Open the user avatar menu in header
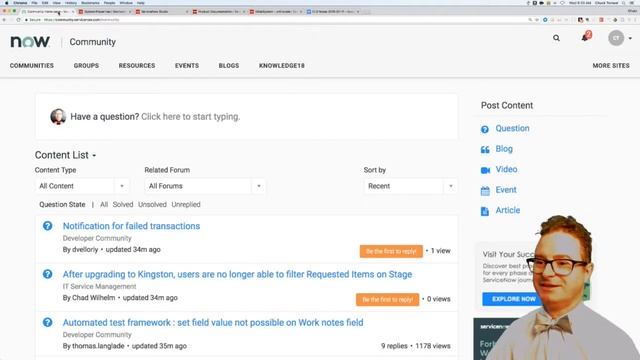This screenshot has width=640, height=360. [x=616, y=38]
